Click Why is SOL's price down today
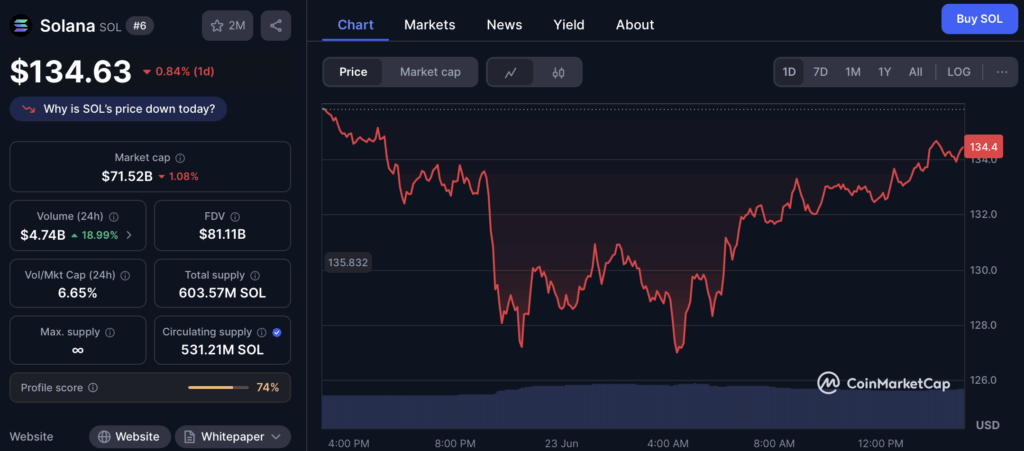 (x=118, y=109)
